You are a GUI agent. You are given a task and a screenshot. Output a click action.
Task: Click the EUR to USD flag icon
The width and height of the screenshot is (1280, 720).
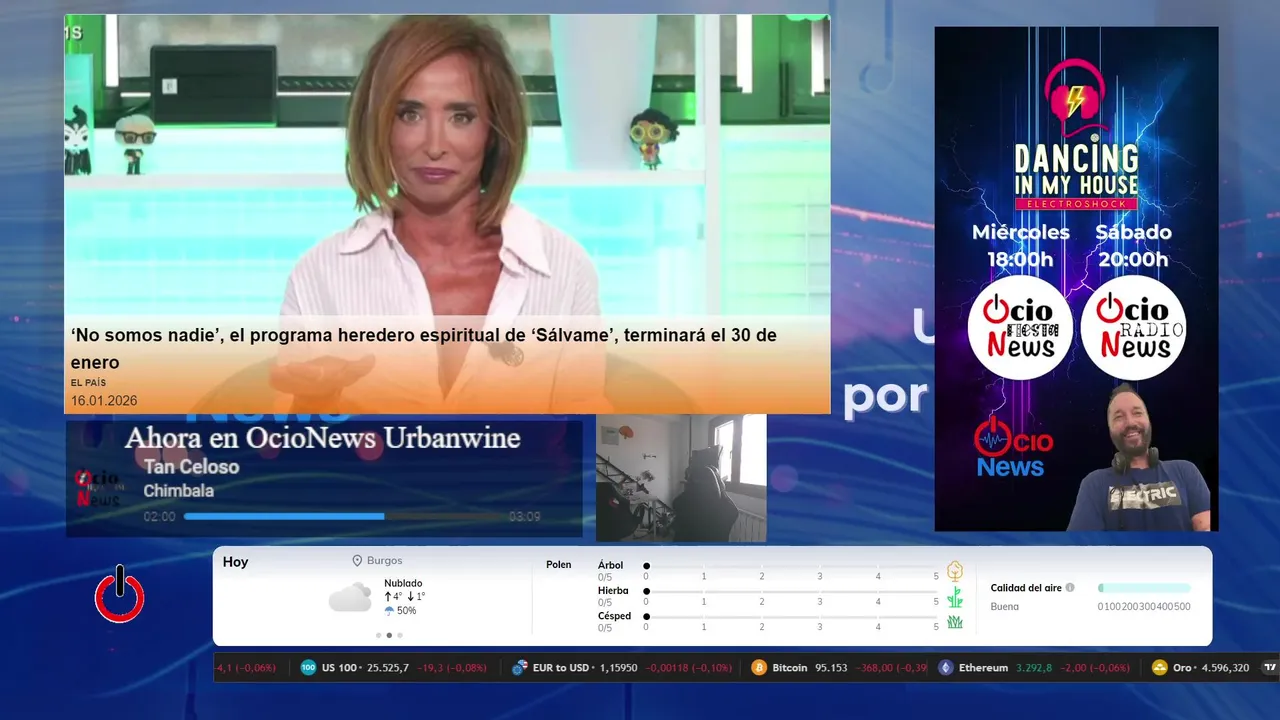coord(519,668)
